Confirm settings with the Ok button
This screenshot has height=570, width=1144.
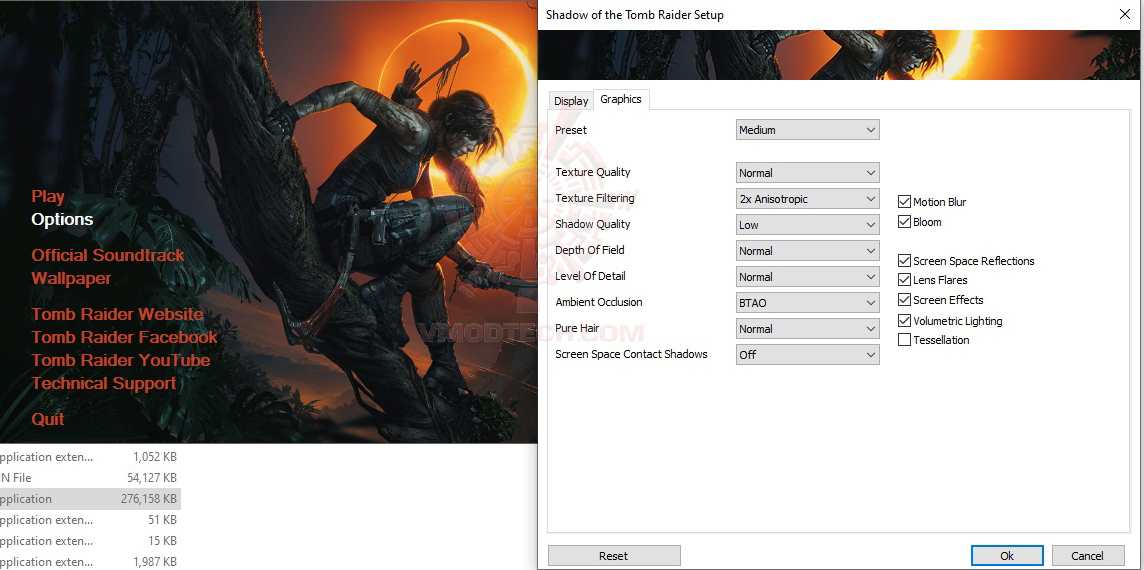point(1007,556)
